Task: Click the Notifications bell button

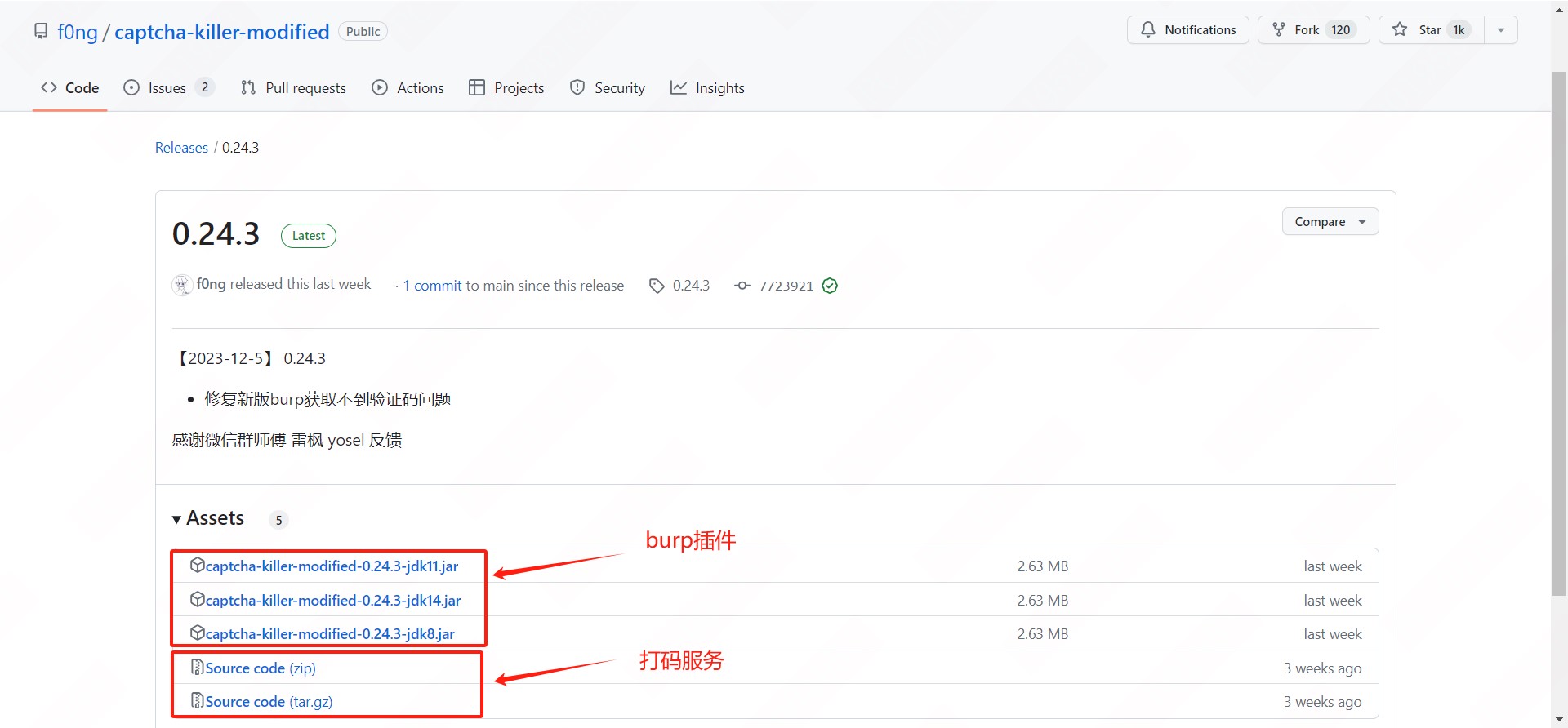Action: click(x=1188, y=30)
